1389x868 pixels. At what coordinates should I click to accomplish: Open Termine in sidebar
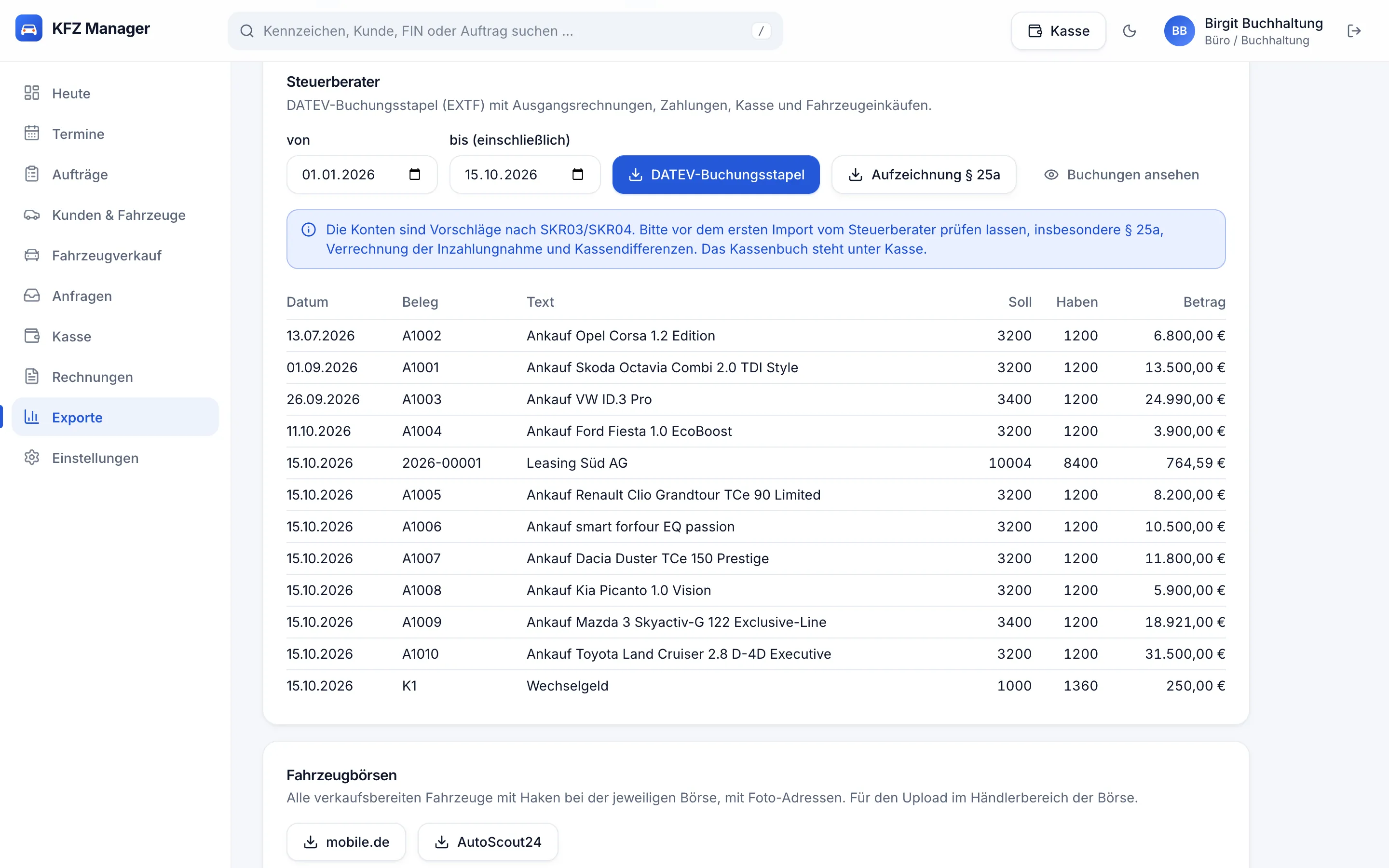point(115,134)
